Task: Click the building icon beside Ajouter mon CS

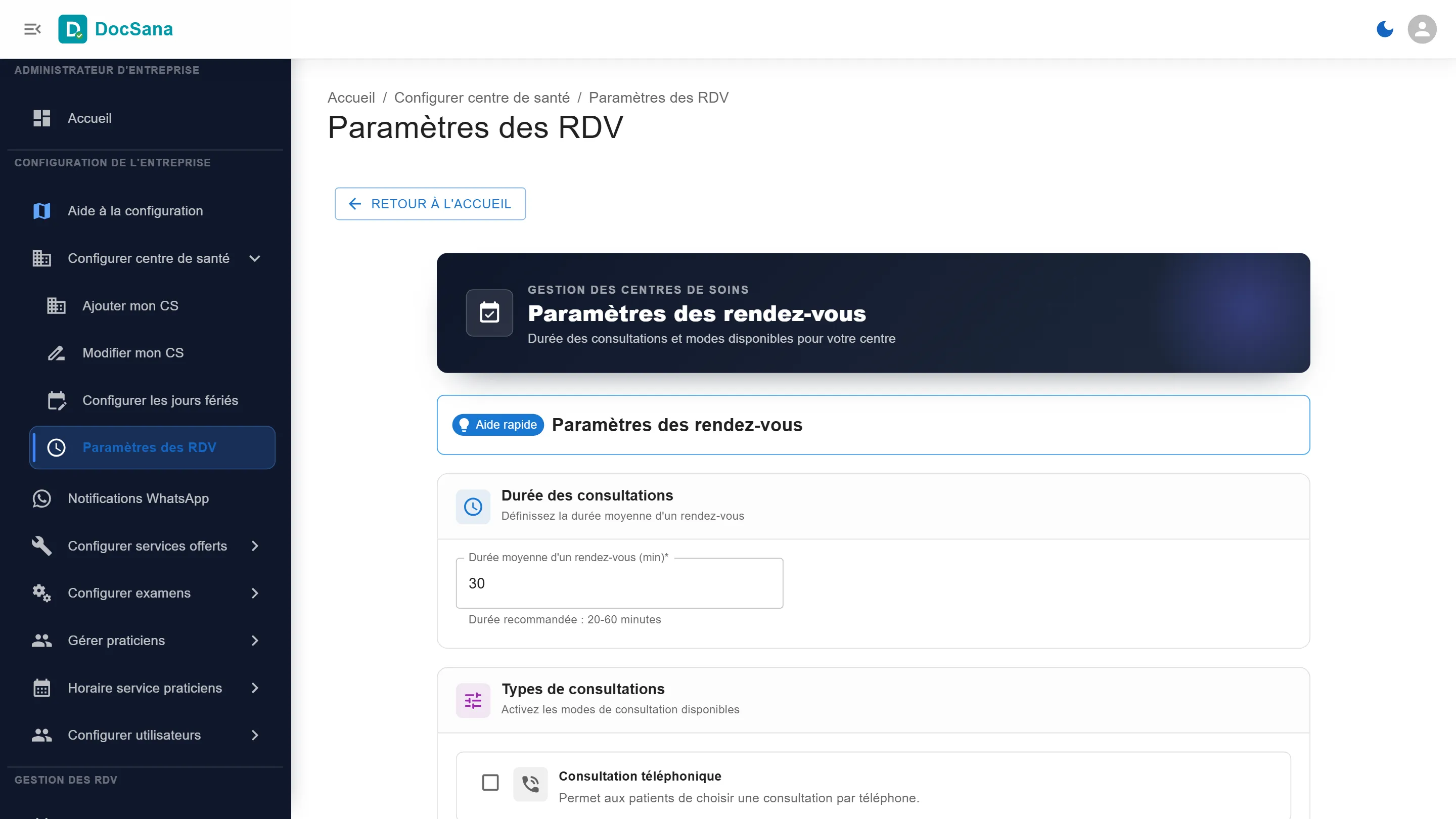Action: pyautogui.click(x=57, y=306)
